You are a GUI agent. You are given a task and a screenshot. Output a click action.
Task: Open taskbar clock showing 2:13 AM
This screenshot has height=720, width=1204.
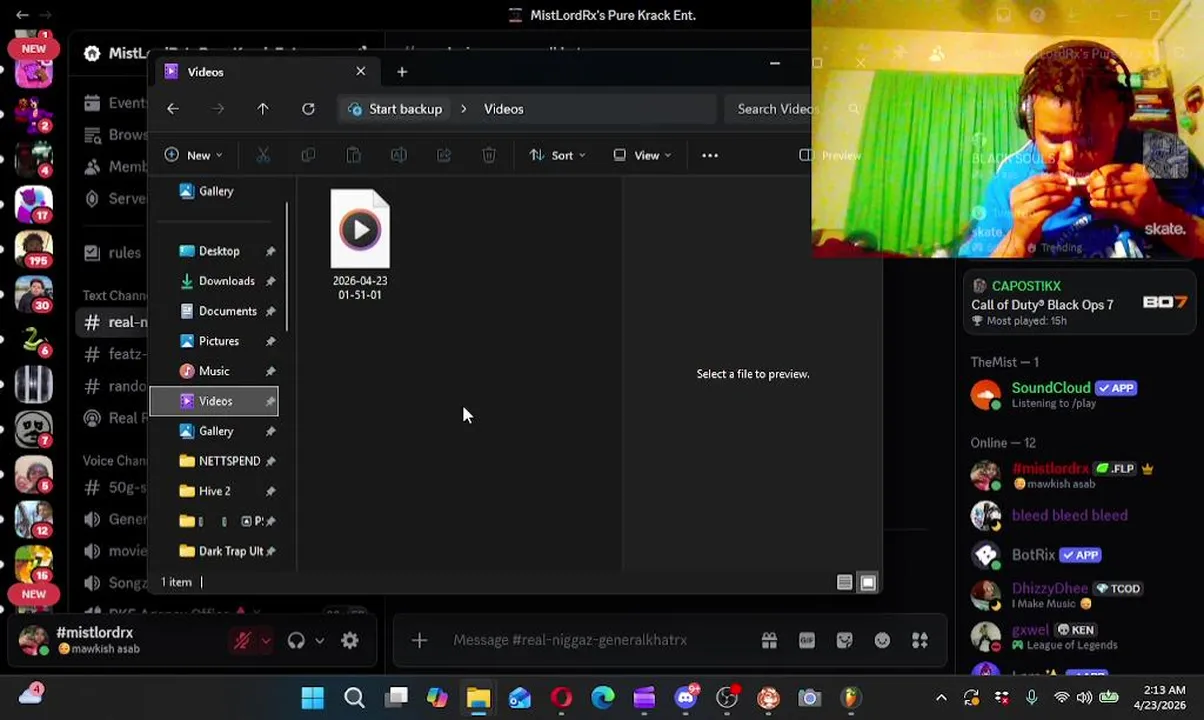tap(1160, 698)
